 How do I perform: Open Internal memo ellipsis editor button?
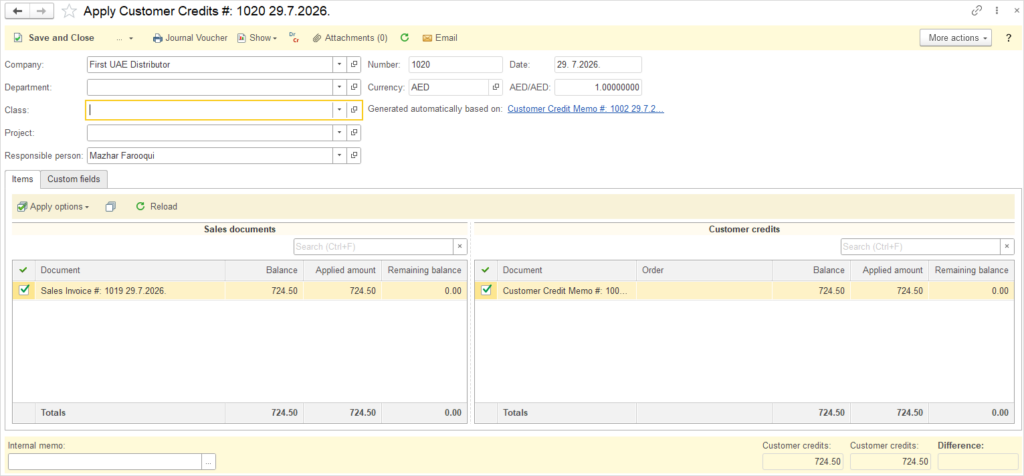pos(209,462)
